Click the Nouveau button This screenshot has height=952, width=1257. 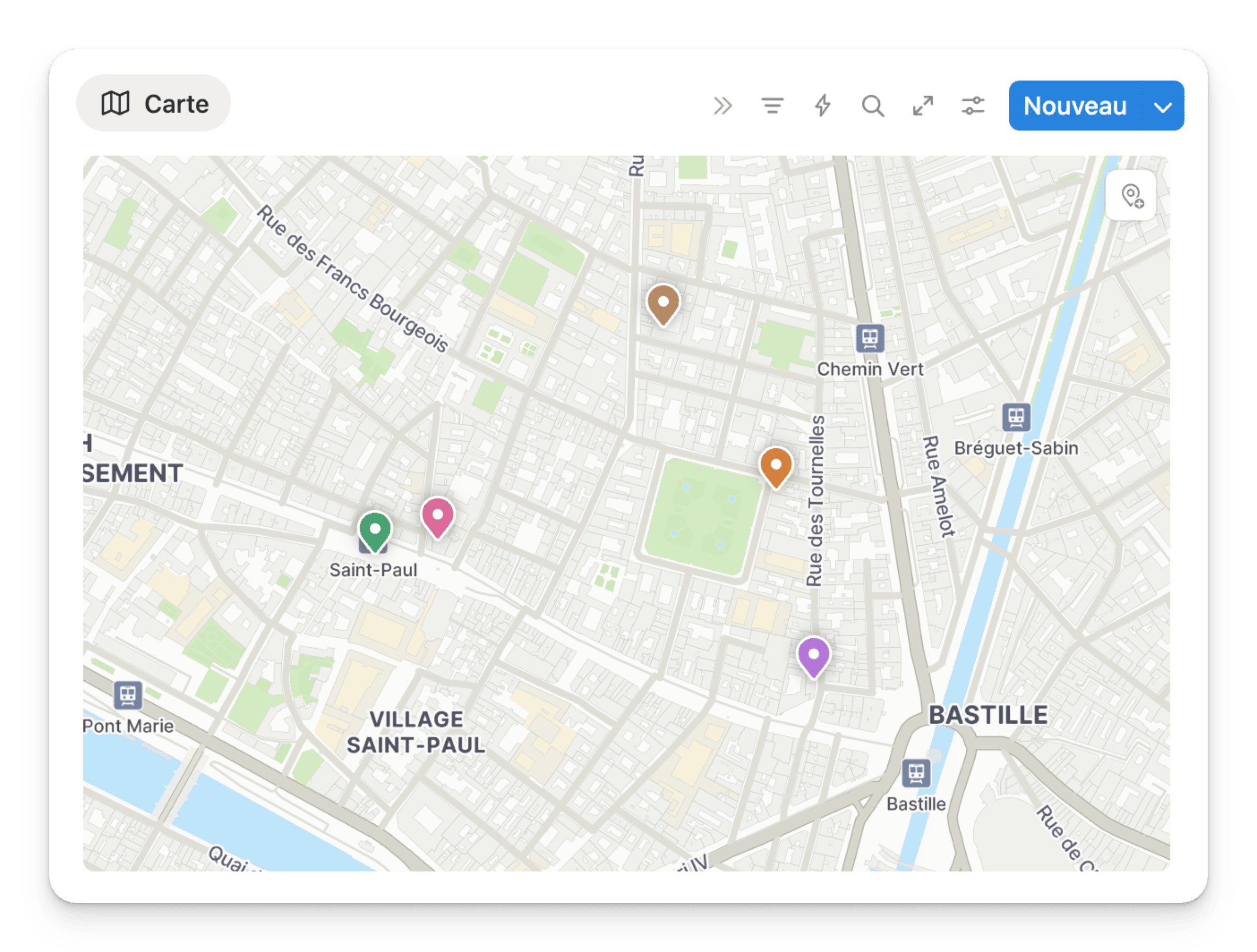(1075, 106)
